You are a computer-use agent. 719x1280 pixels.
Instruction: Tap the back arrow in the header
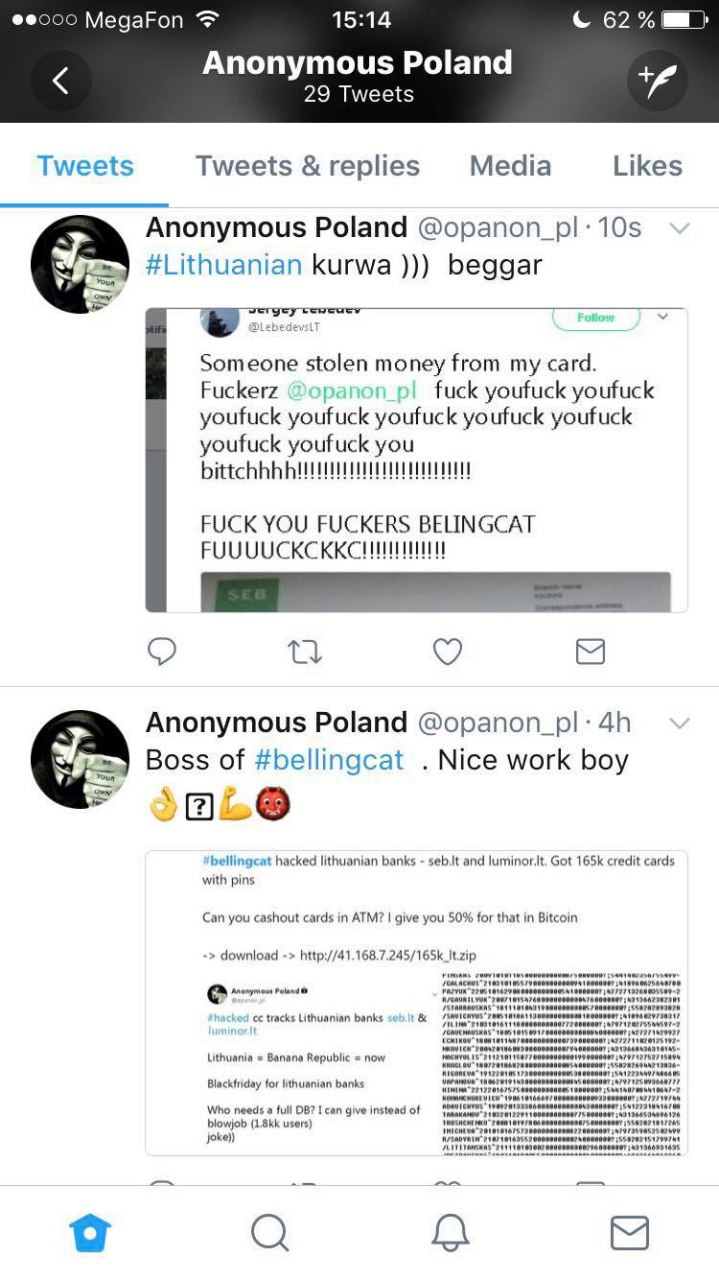[x=61, y=80]
